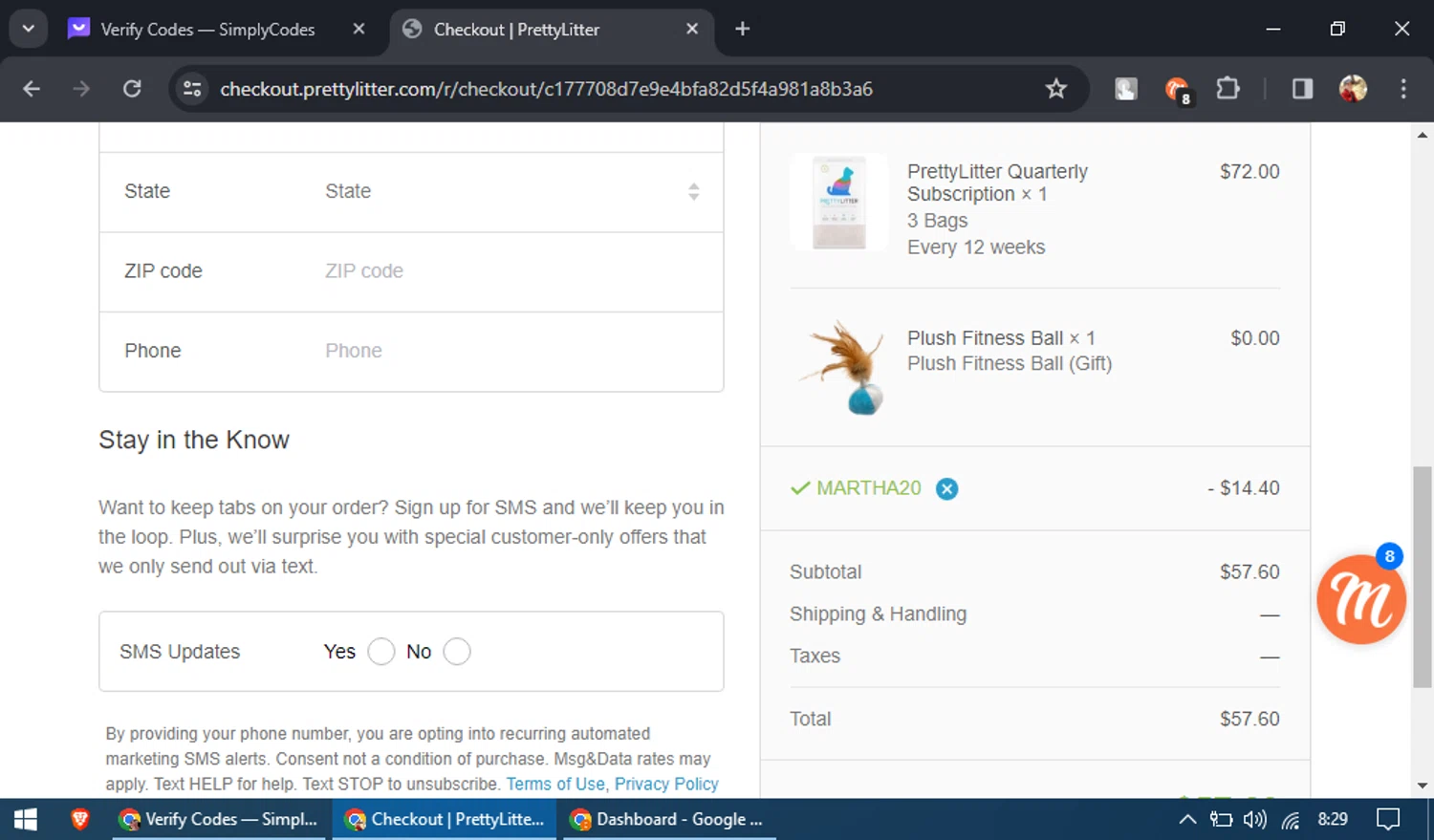Bookmark this page with star icon
The width and height of the screenshot is (1434, 840).
click(x=1055, y=89)
